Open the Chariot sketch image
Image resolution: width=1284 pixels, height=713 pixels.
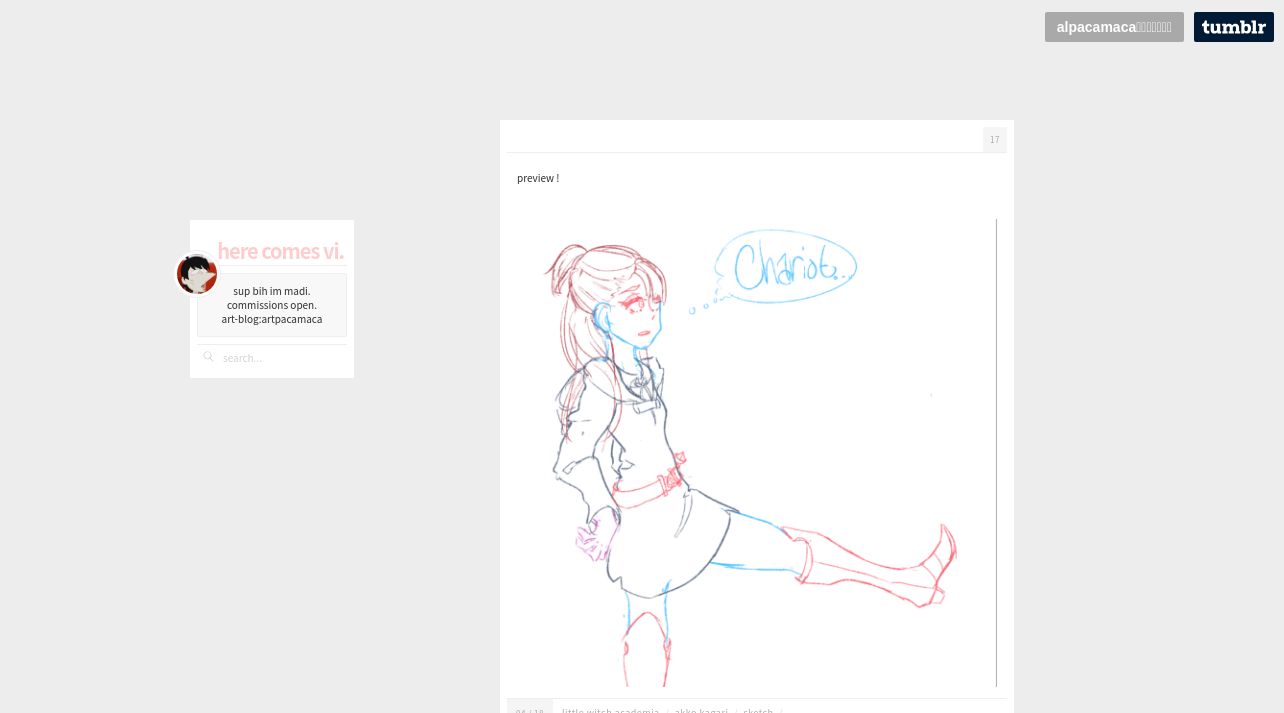click(x=757, y=453)
